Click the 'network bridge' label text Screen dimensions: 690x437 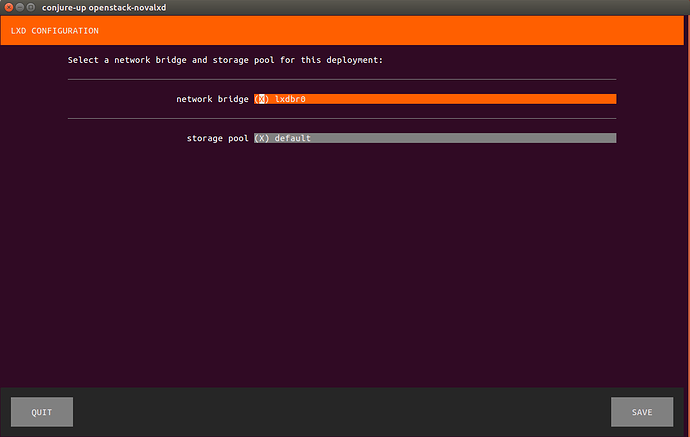click(x=212, y=99)
